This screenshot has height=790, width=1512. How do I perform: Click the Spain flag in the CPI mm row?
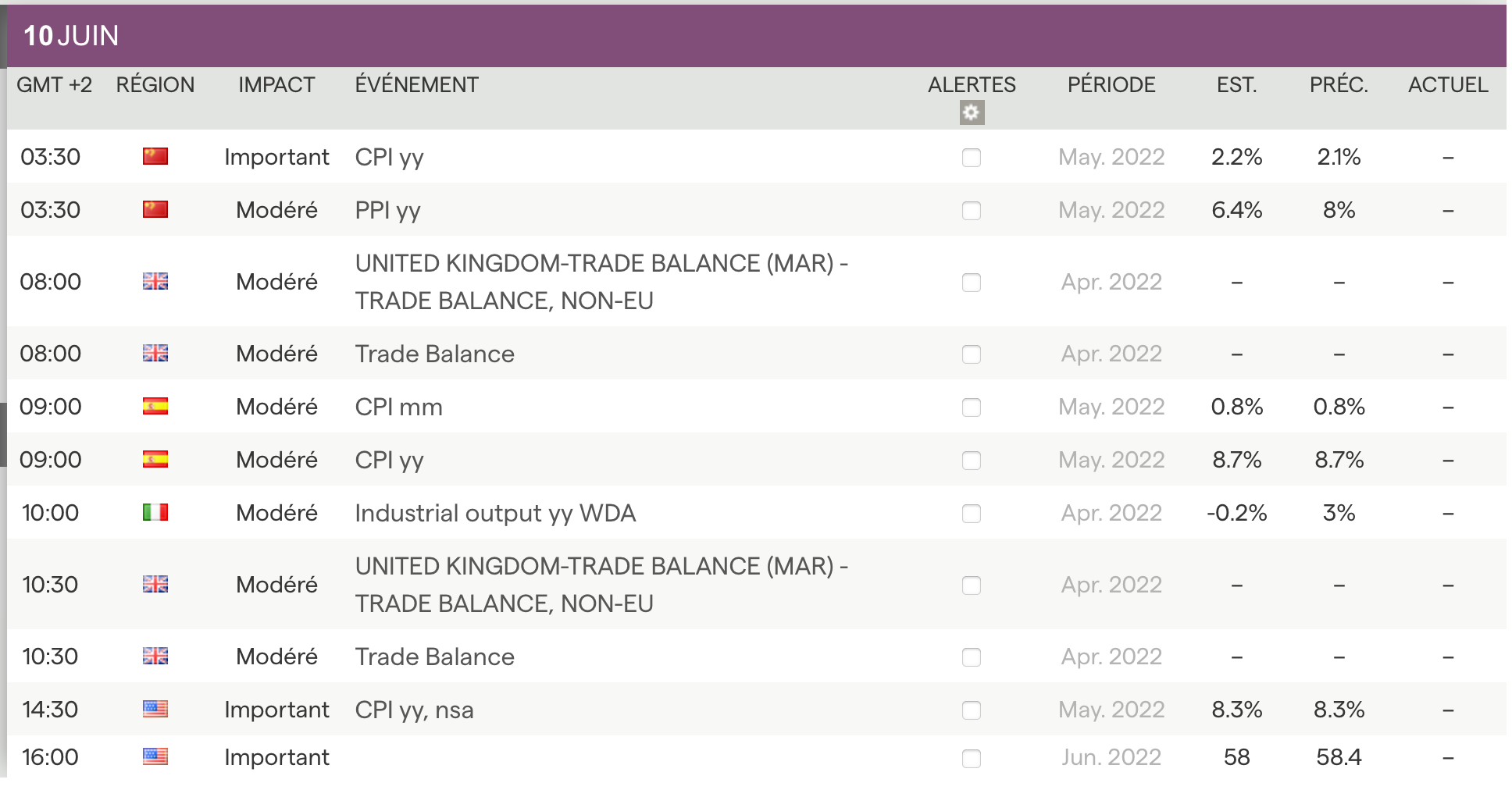155,406
